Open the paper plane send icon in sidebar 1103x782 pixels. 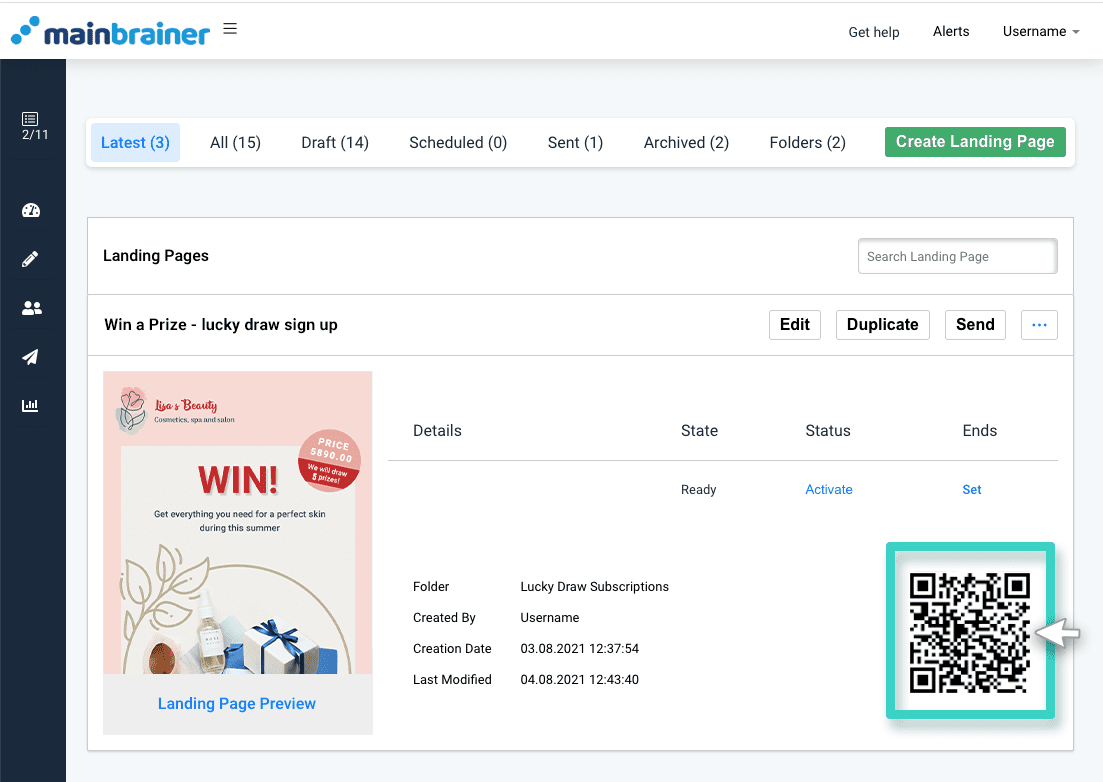click(30, 357)
